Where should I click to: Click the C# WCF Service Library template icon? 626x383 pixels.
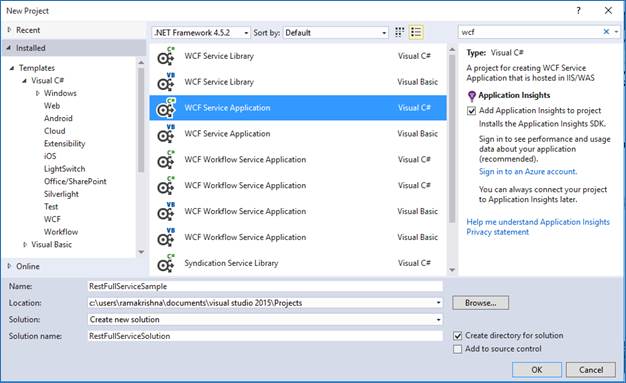[x=166, y=56]
